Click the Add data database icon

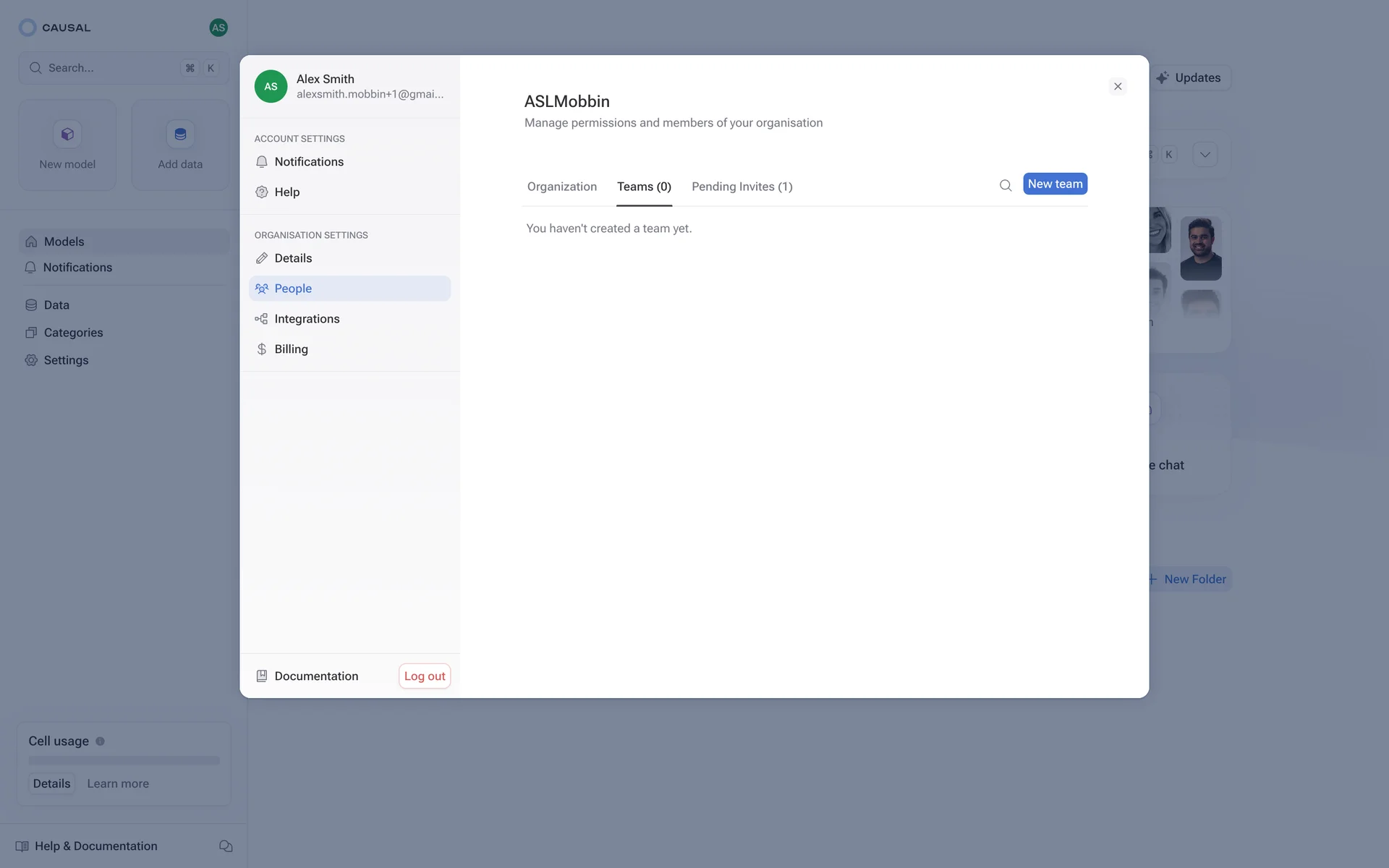pyautogui.click(x=180, y=134)
